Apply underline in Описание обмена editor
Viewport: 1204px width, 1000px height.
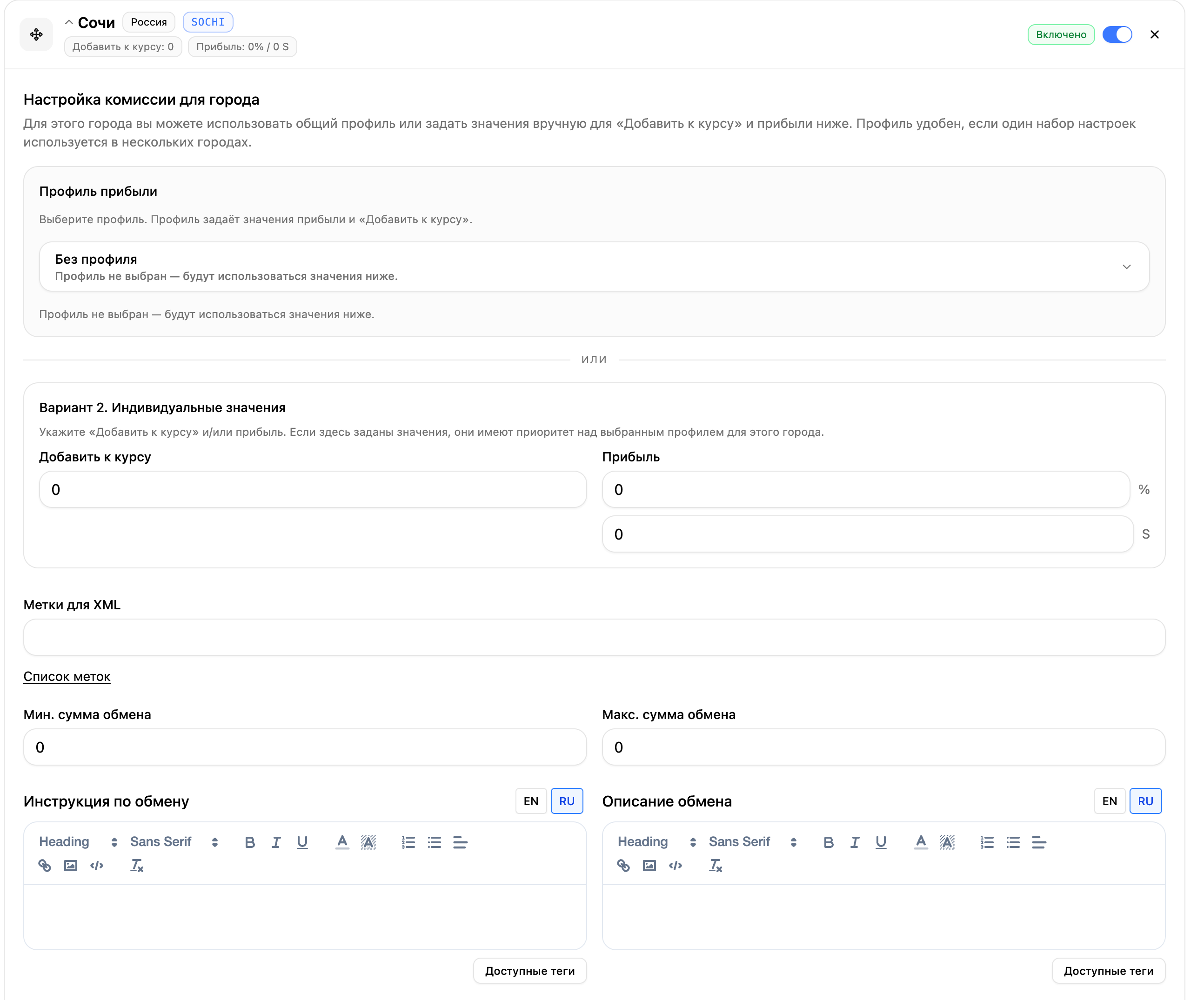881,842
